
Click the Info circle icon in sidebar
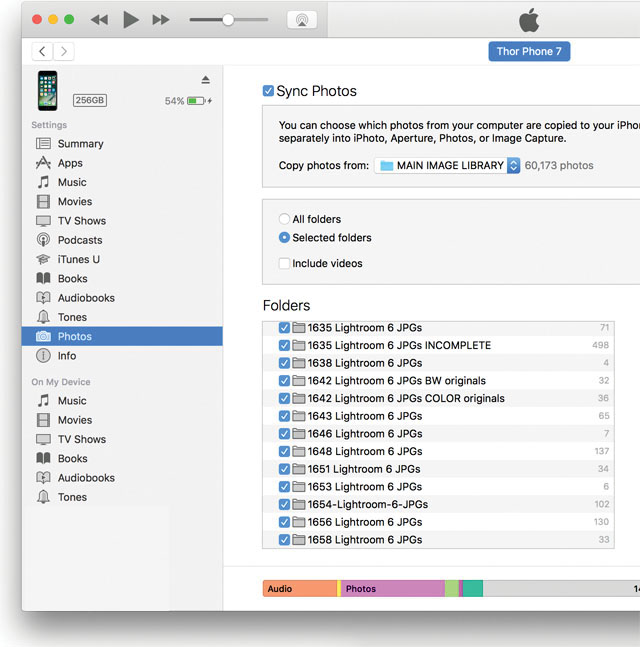pos(43,356)
